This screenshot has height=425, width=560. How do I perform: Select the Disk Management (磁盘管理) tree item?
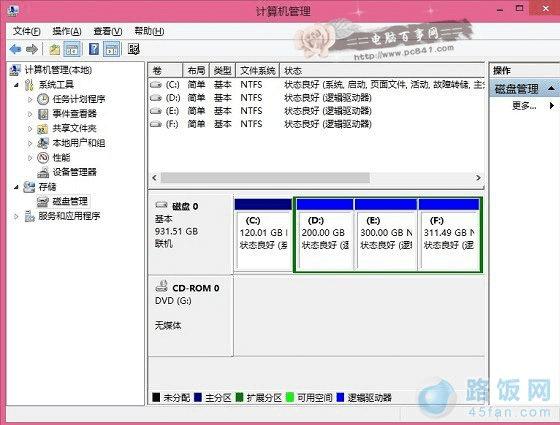tap(70, 201)
